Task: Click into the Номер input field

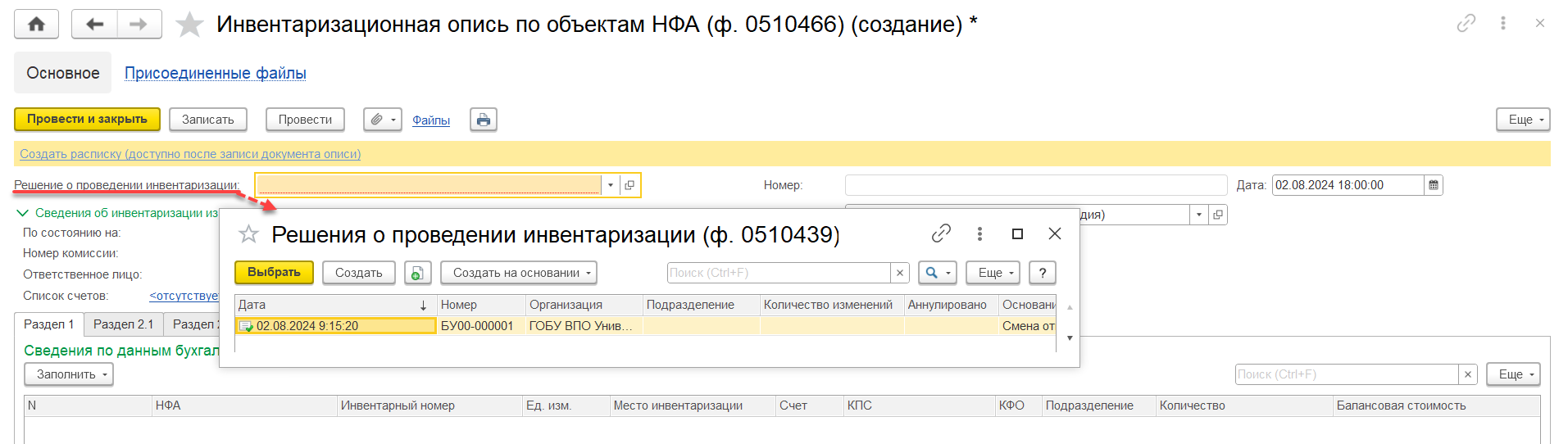Action: click(1035, 185)
